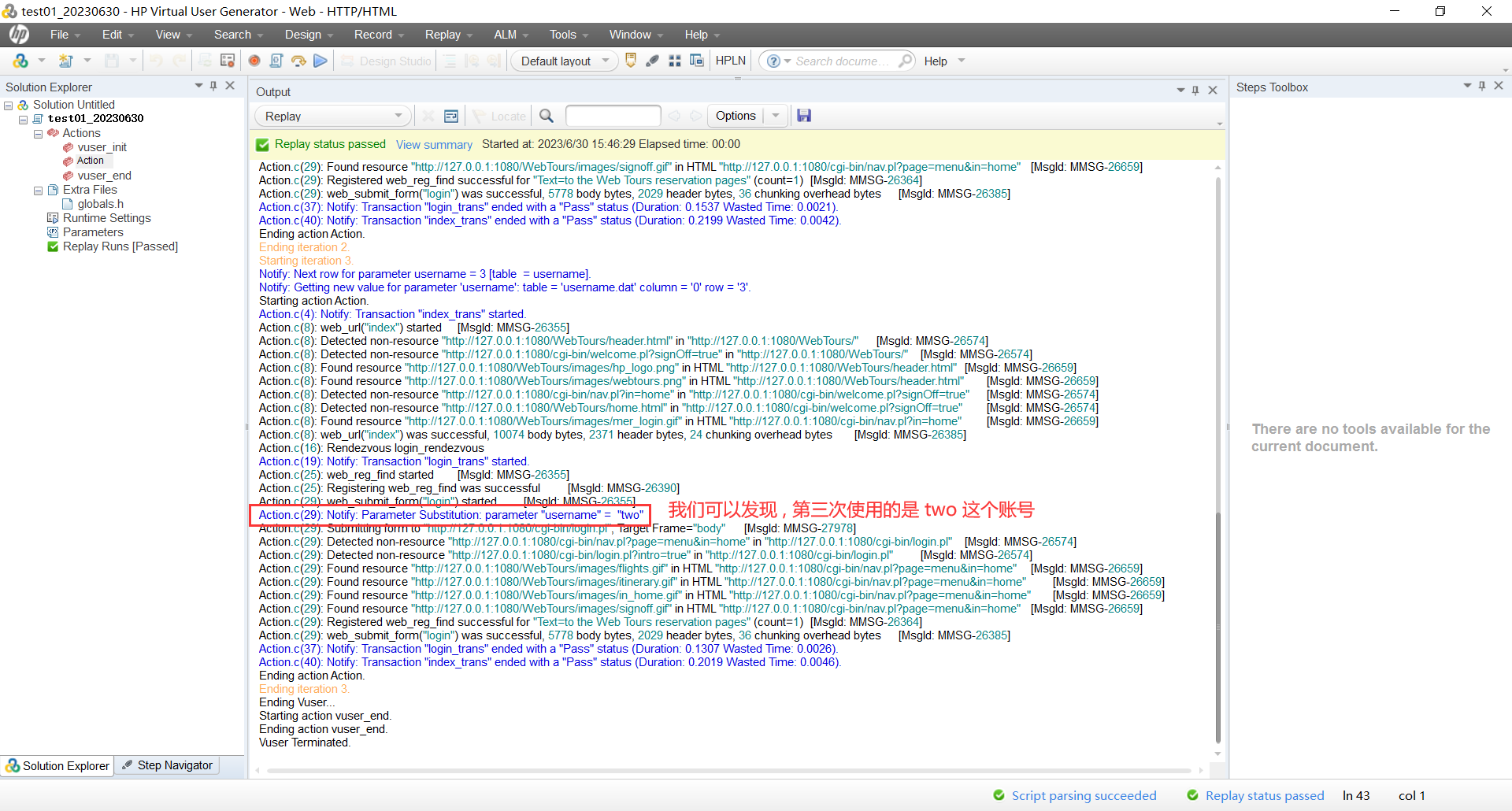
Task: Click the blue question-mark help icon
Action: (x=773, y=61)
